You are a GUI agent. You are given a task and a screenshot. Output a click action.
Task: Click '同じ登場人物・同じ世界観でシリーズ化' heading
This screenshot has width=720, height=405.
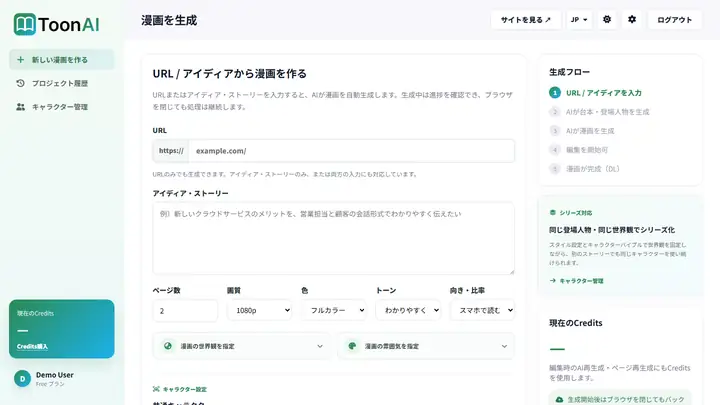612,230
